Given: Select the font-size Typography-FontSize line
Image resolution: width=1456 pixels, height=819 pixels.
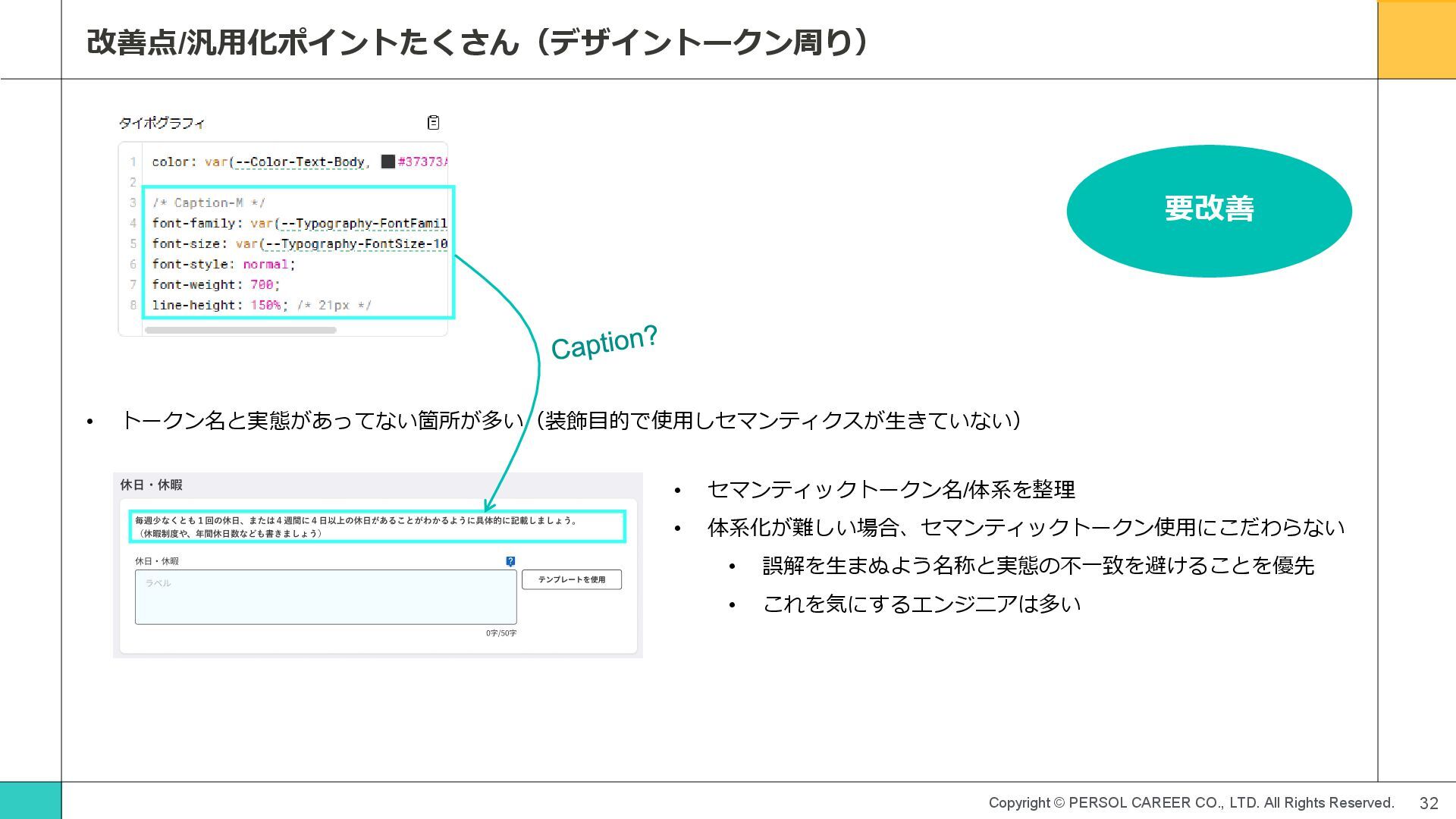Looking at the screenshot, I should point(300,243).
